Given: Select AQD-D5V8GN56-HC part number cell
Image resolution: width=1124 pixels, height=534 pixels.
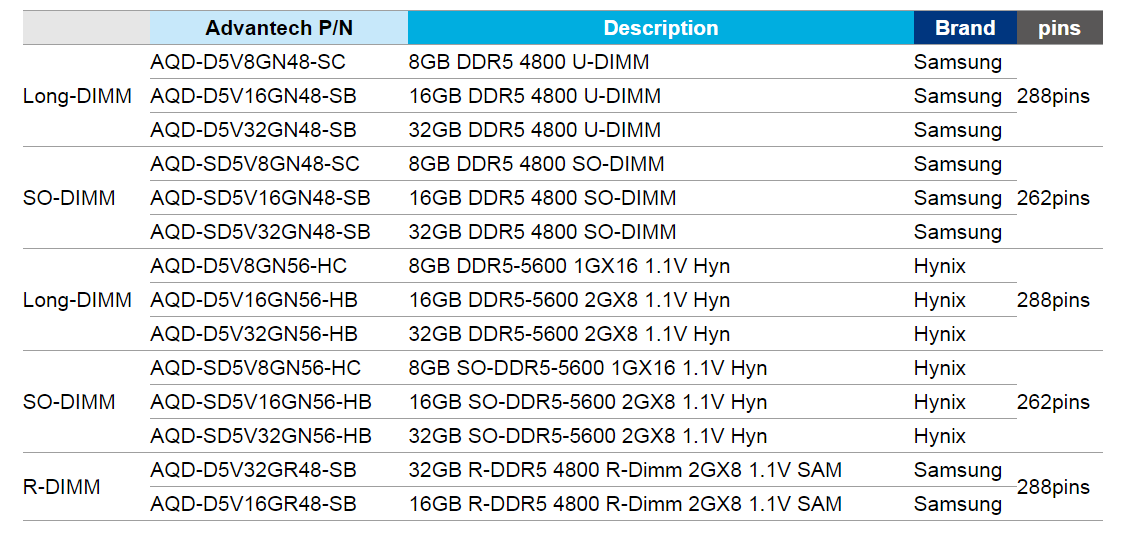Looking at the screenshot, I should 249,266.
